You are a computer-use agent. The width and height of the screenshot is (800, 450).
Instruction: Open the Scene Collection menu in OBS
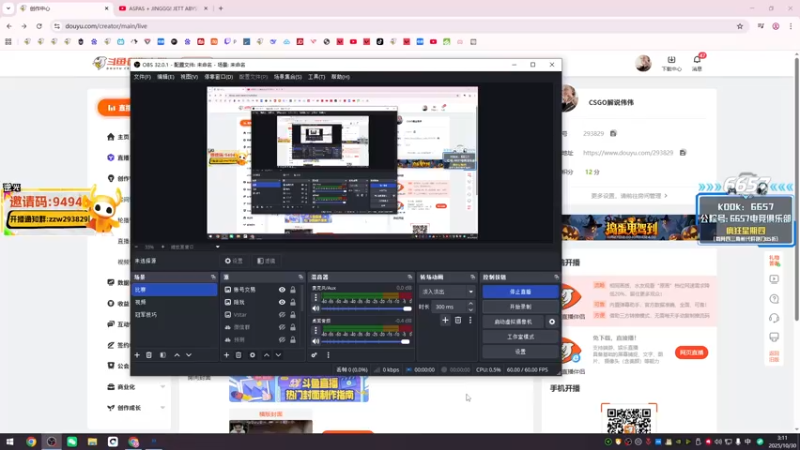coord(288,77)
